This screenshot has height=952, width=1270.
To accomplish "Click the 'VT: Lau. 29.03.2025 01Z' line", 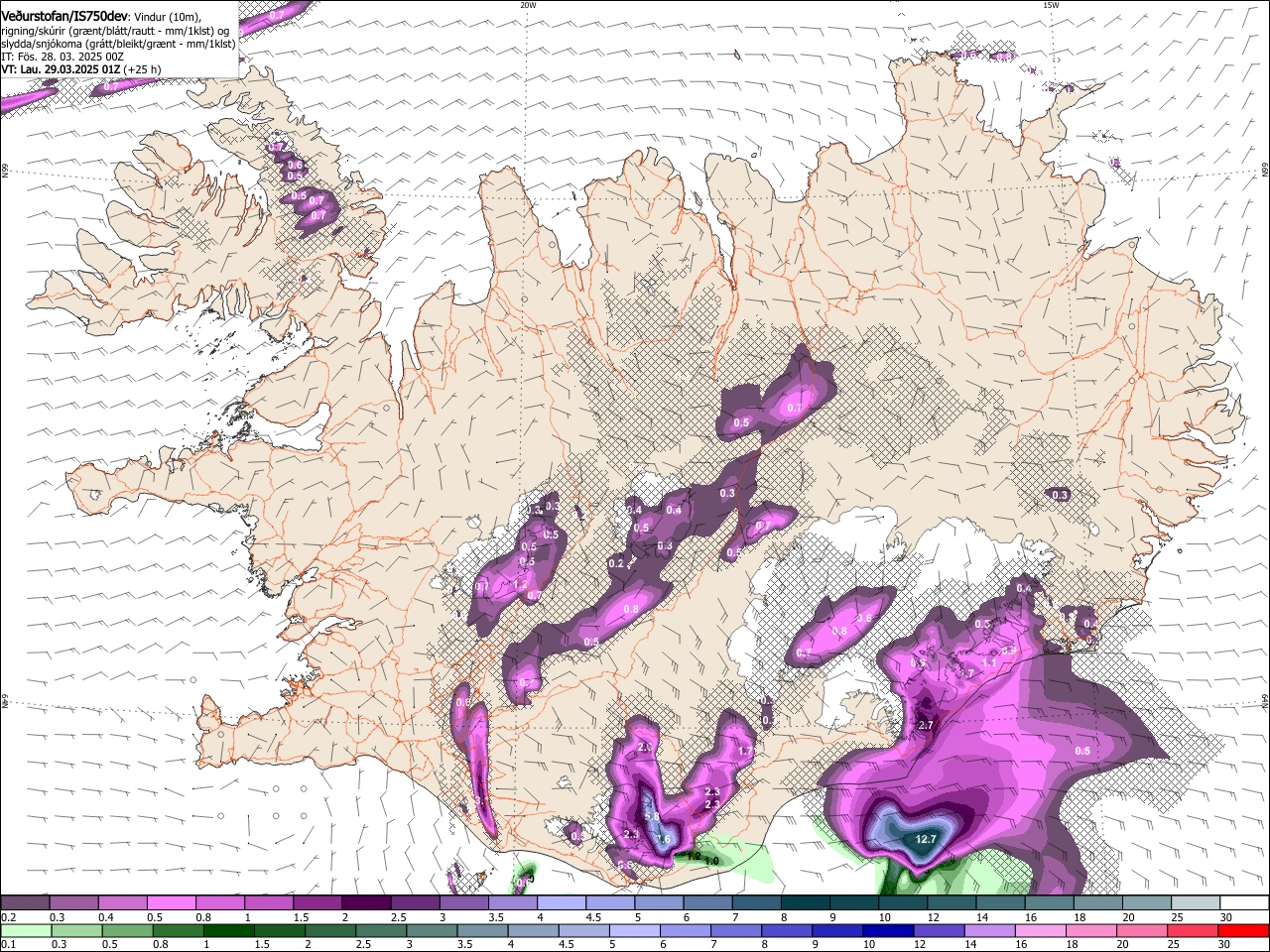I will coord(61,69).
